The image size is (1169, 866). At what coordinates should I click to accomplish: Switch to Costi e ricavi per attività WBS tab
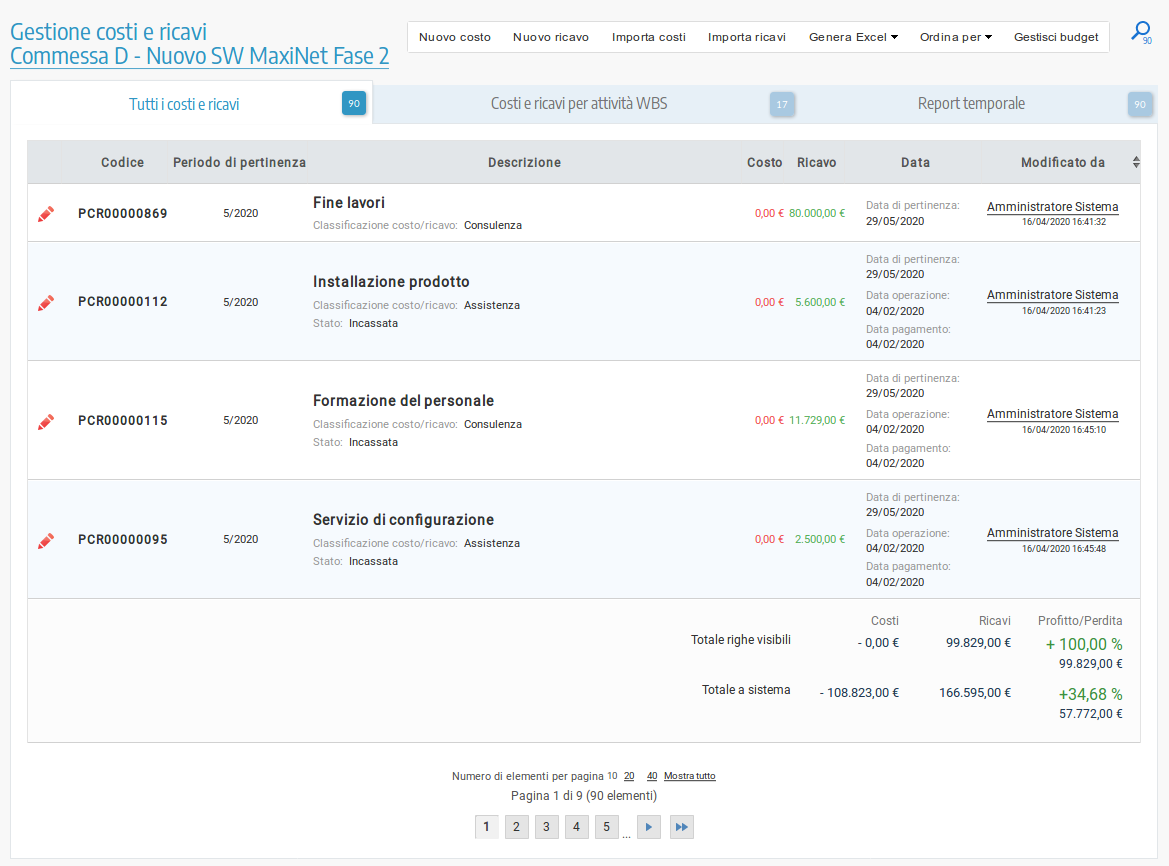point(579,104)
